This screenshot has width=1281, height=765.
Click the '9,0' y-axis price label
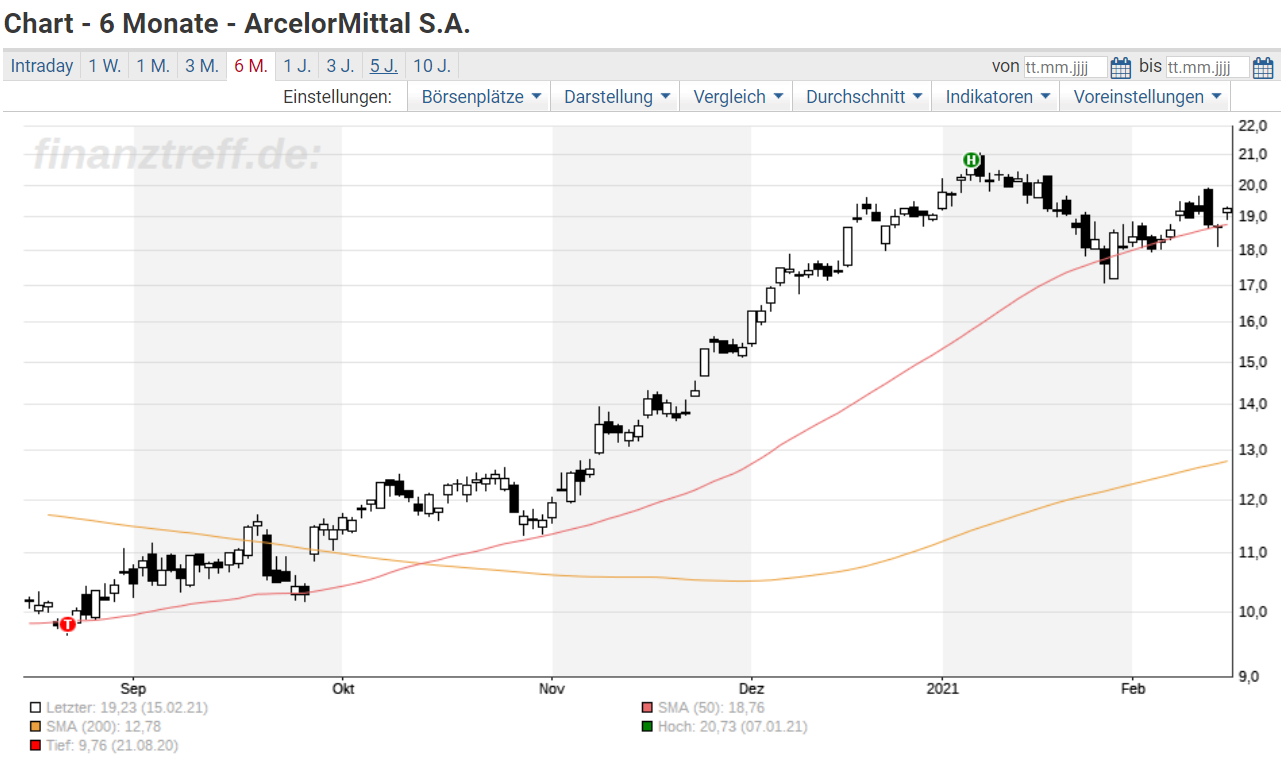(x=1249, y=676)
